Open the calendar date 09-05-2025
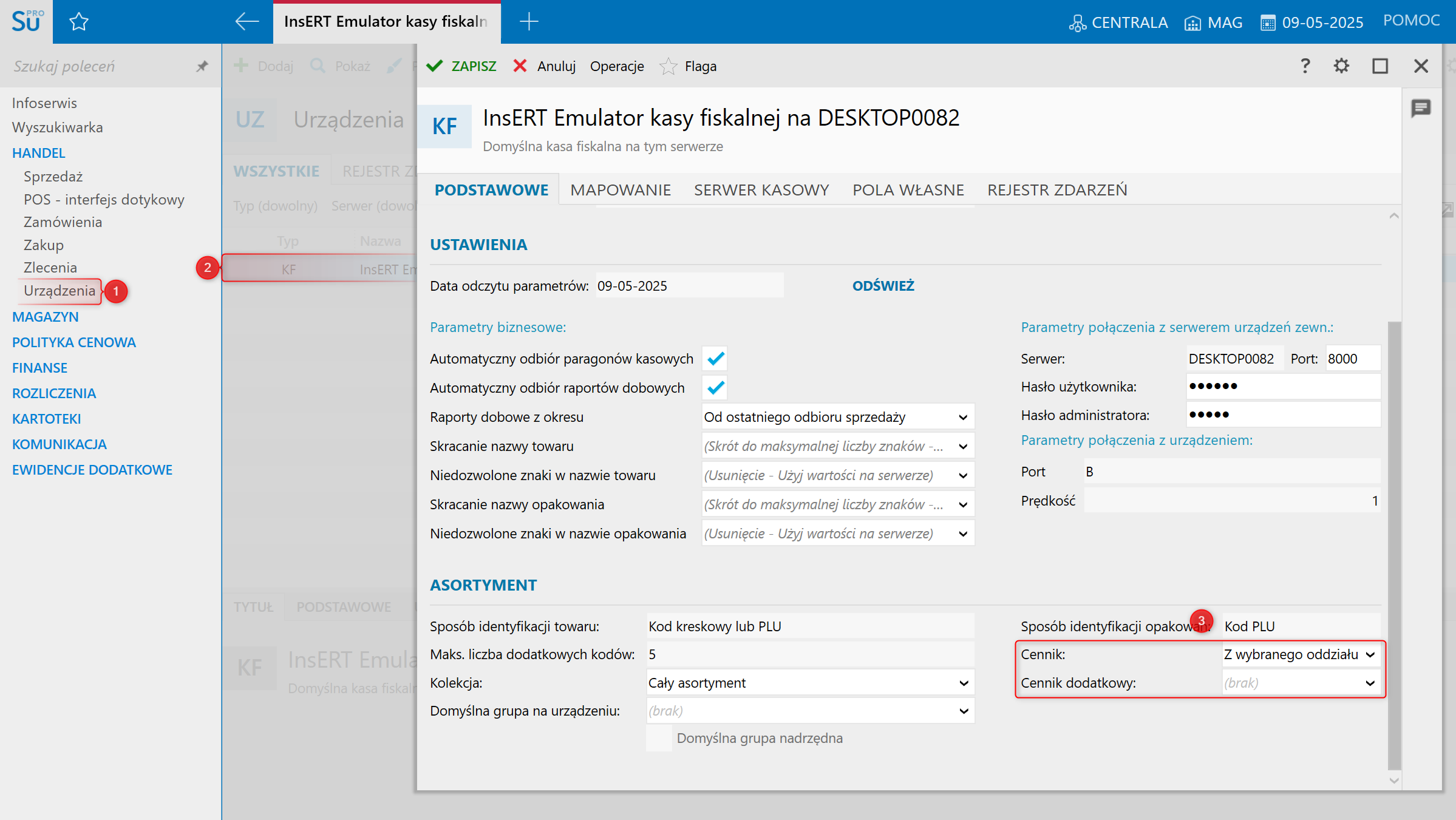1456x820 pixels. (1311, 23)
